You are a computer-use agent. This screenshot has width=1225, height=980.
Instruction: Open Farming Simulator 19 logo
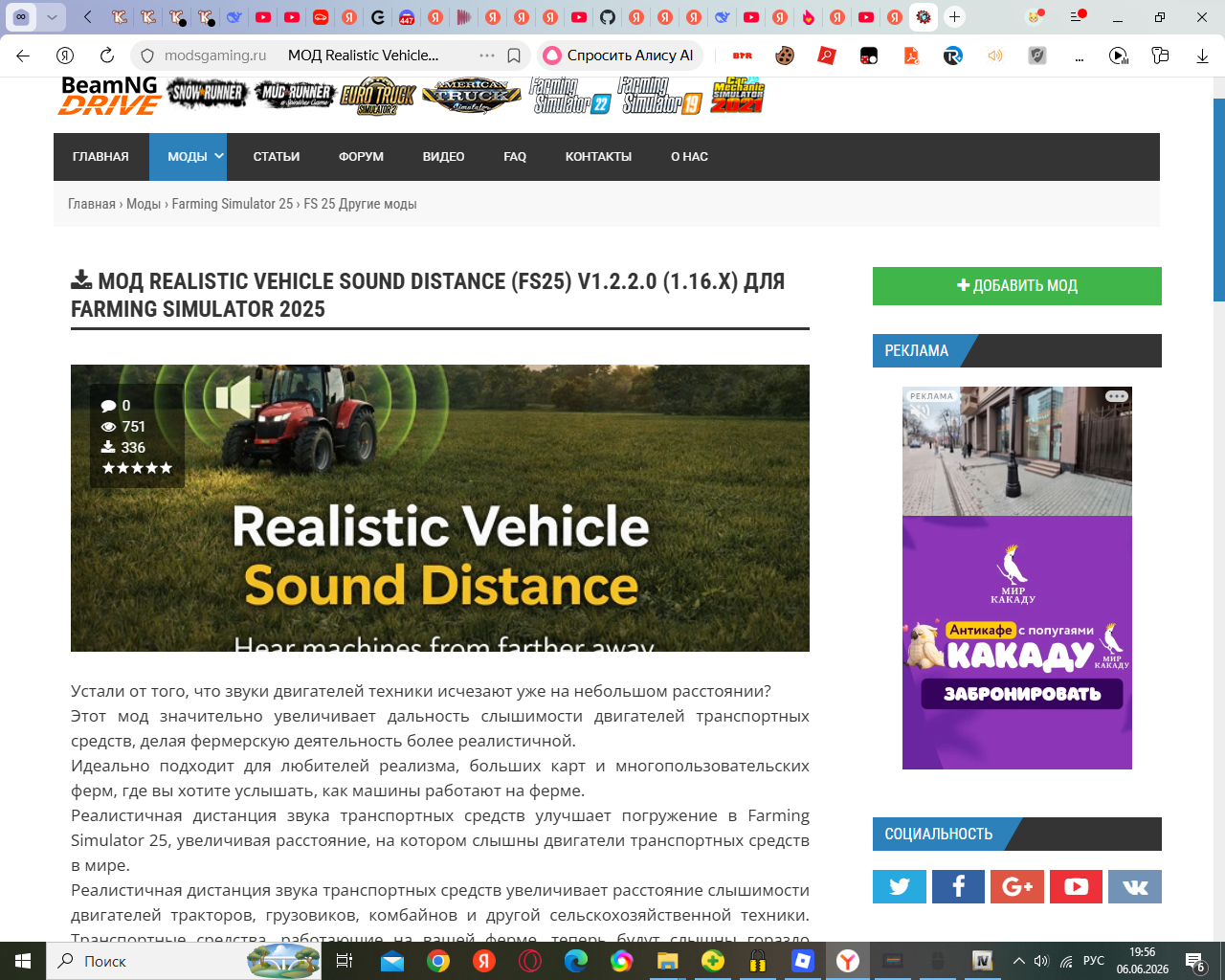click(x=660, y=96)
